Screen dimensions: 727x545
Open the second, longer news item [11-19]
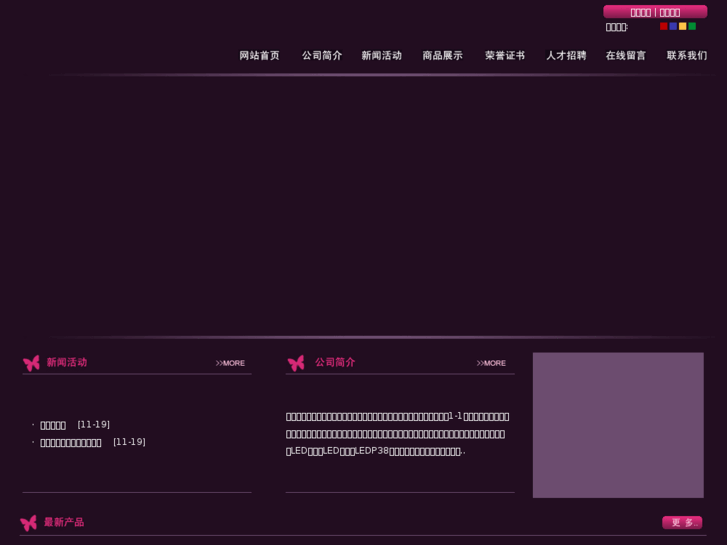coord(70,442)
